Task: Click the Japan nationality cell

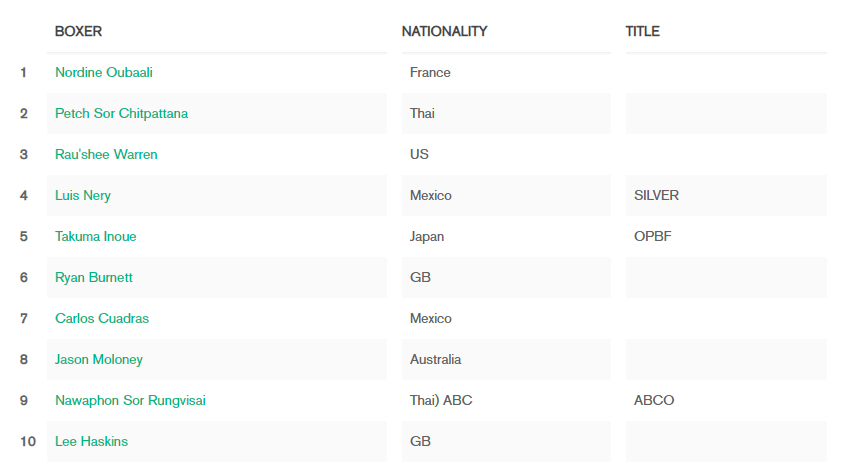Action: (506, 236)
